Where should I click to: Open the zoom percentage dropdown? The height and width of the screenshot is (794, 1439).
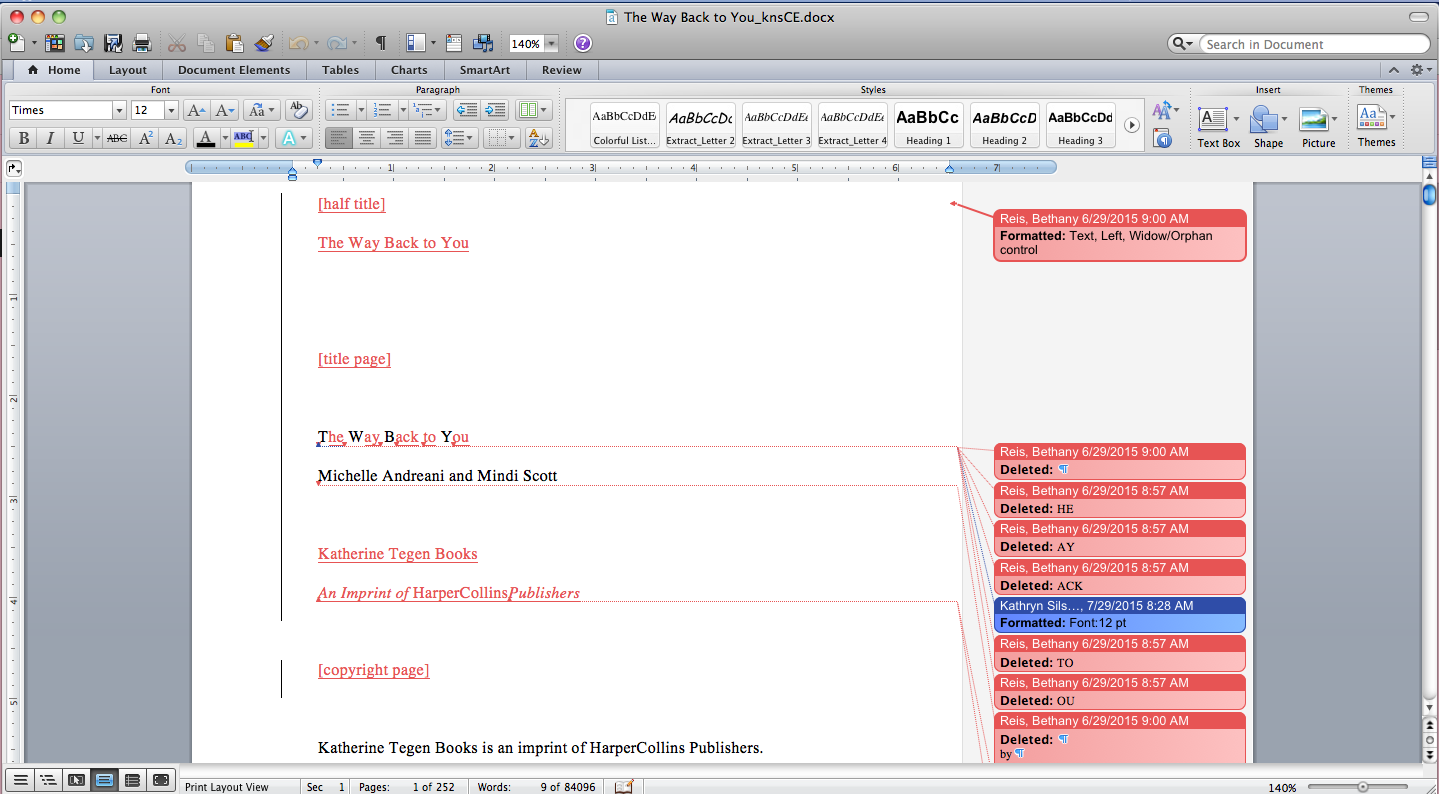click(552, 44)
